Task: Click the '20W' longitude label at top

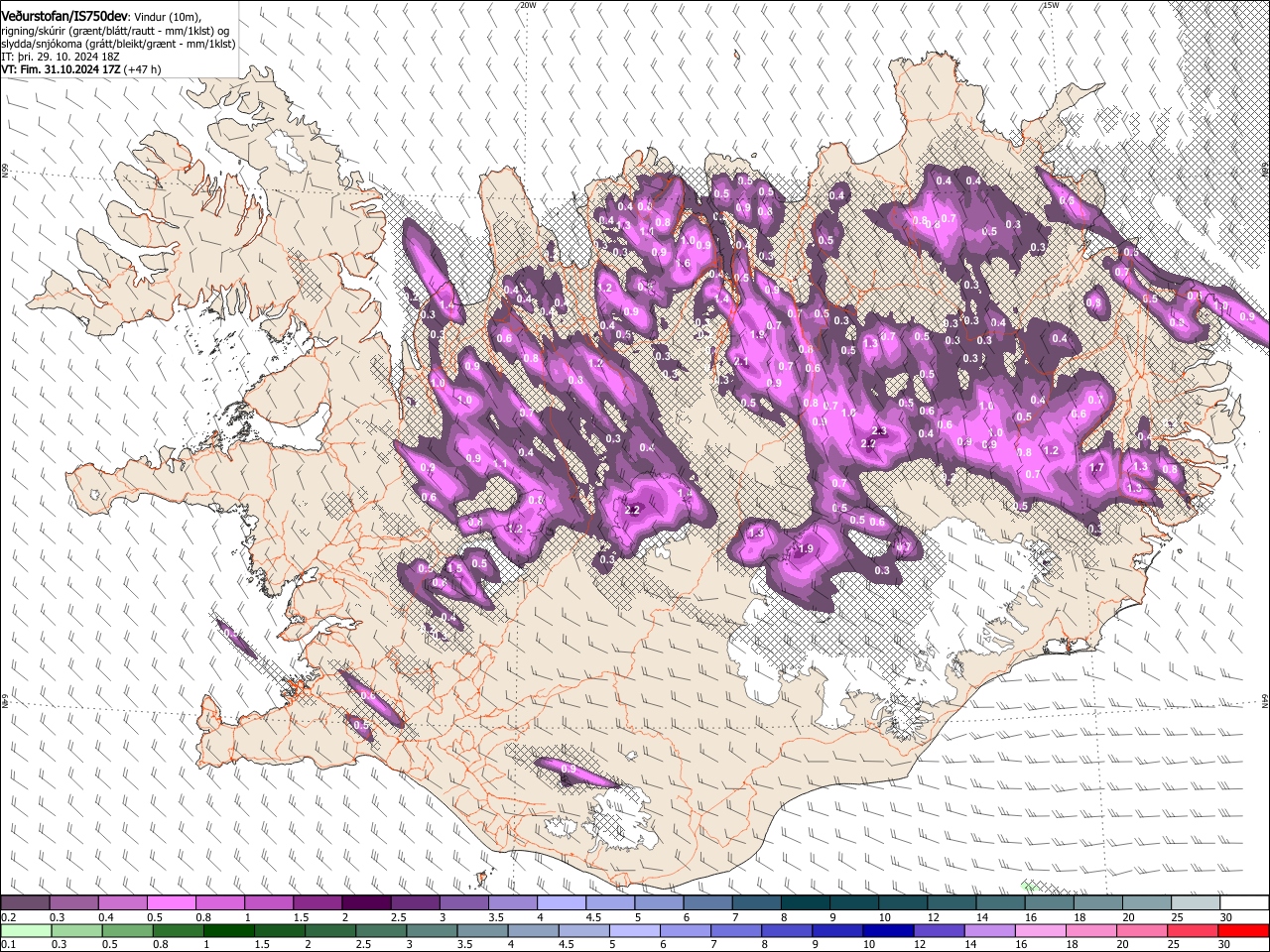Action: tap(528, 4)
